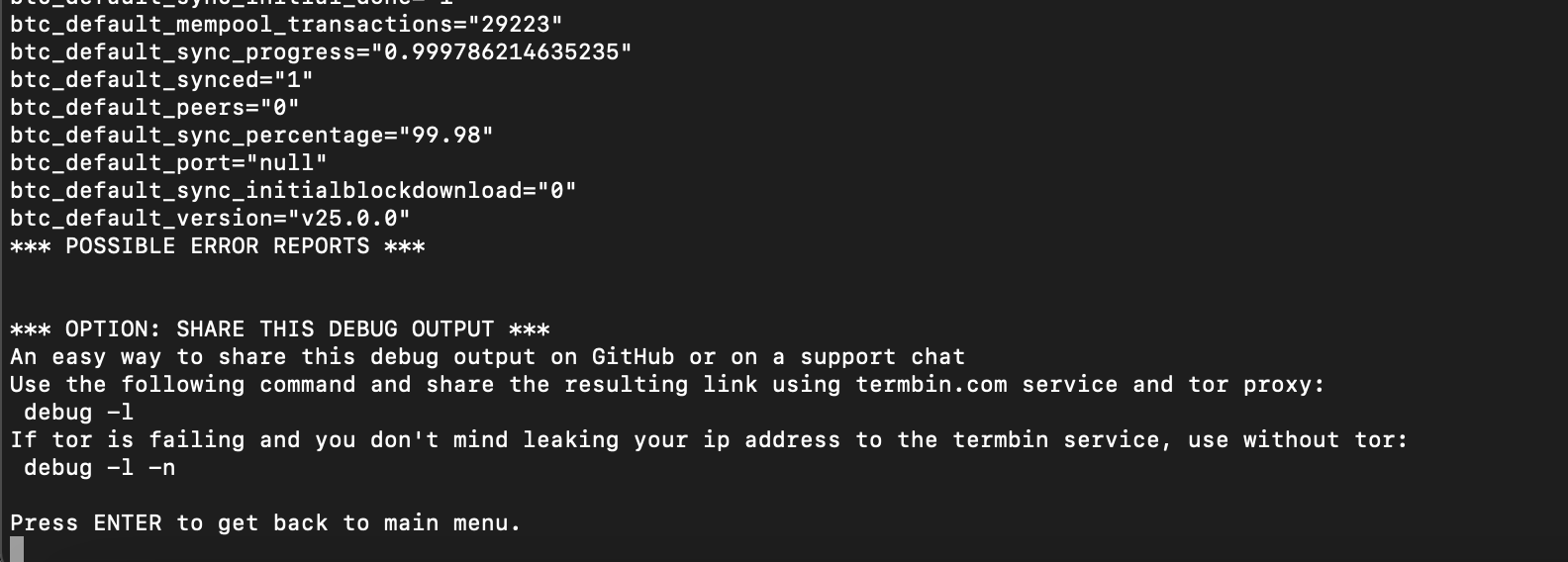Click the btc_default_version line
The image size is (1568, 562).
(x=210, y=218)
